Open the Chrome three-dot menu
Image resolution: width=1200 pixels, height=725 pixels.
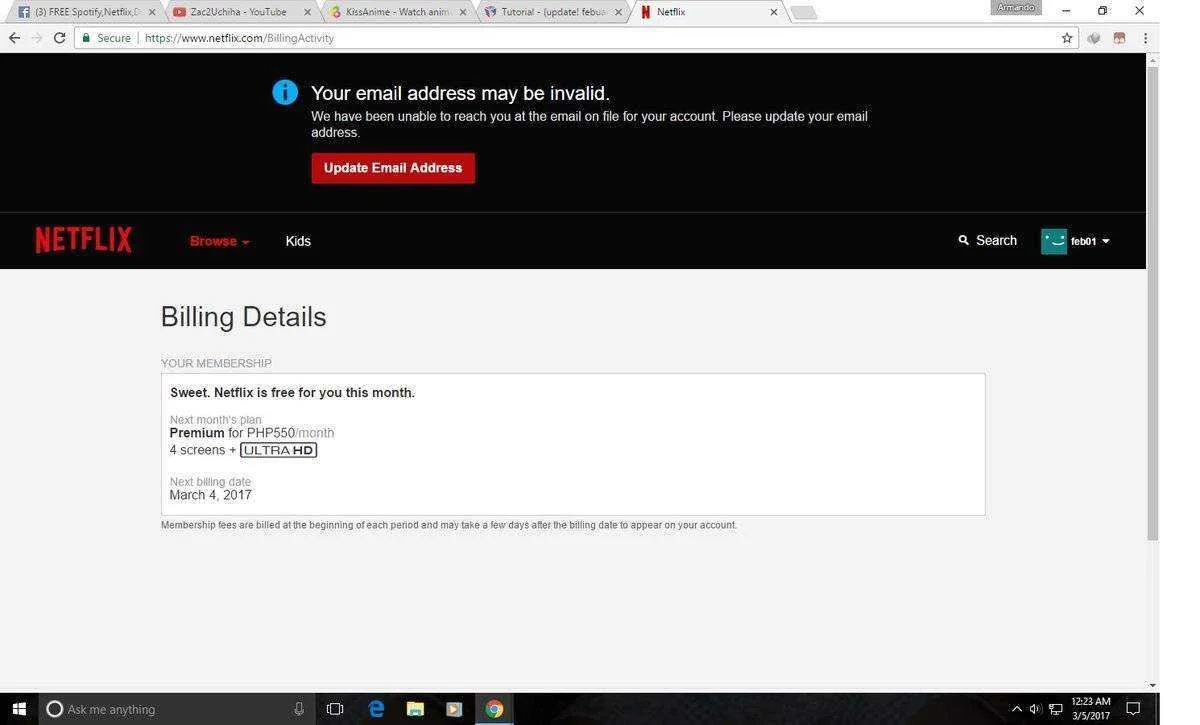(x=1145, y=38)
